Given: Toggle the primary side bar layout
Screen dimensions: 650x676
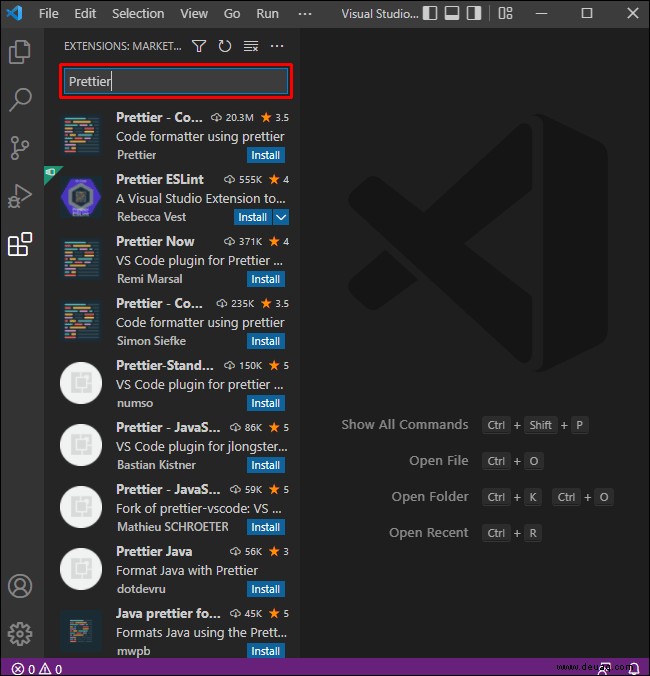Looking at the screenshot, I should [430, 13].
